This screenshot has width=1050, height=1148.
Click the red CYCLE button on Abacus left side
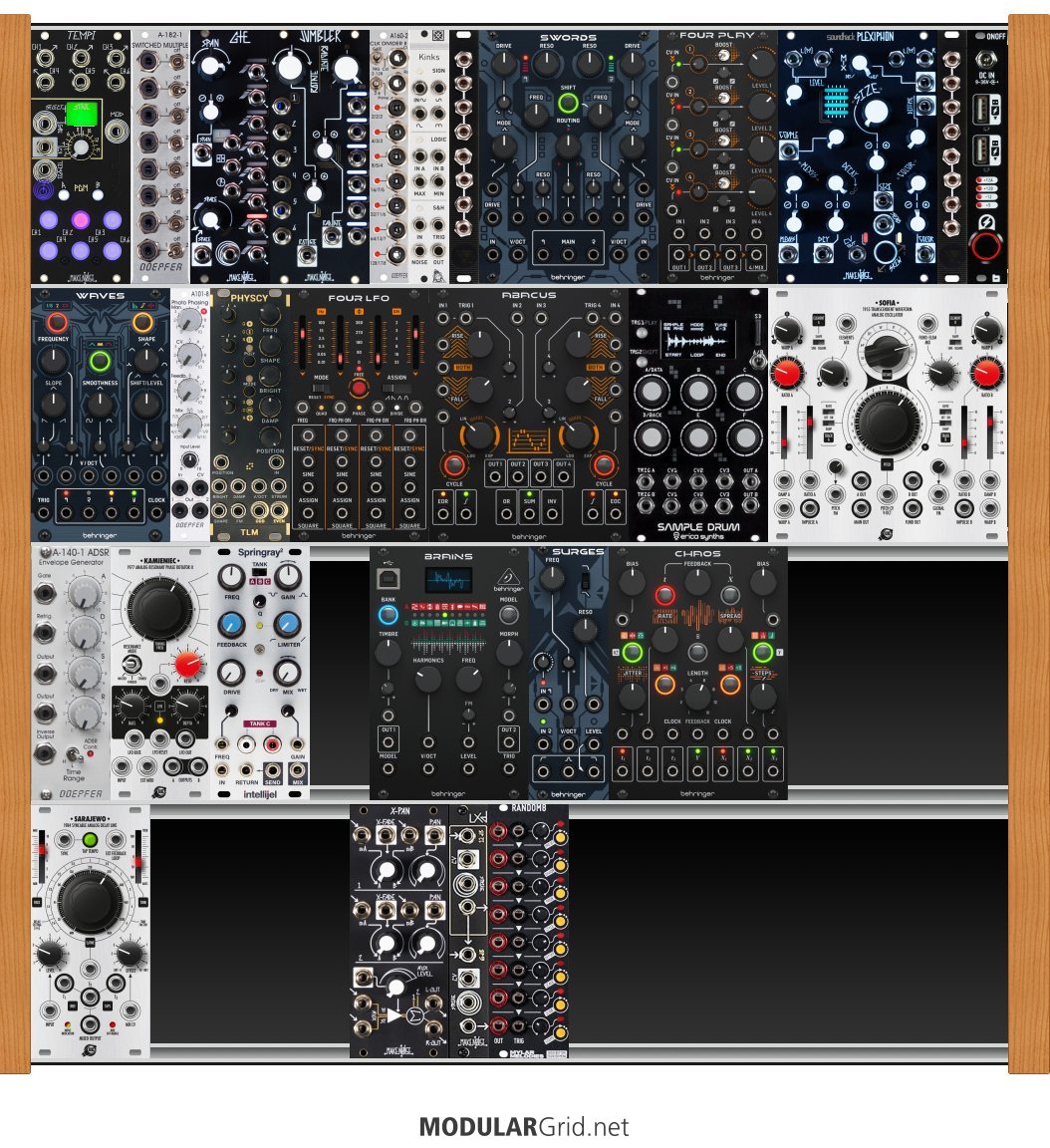coord(453,465)
